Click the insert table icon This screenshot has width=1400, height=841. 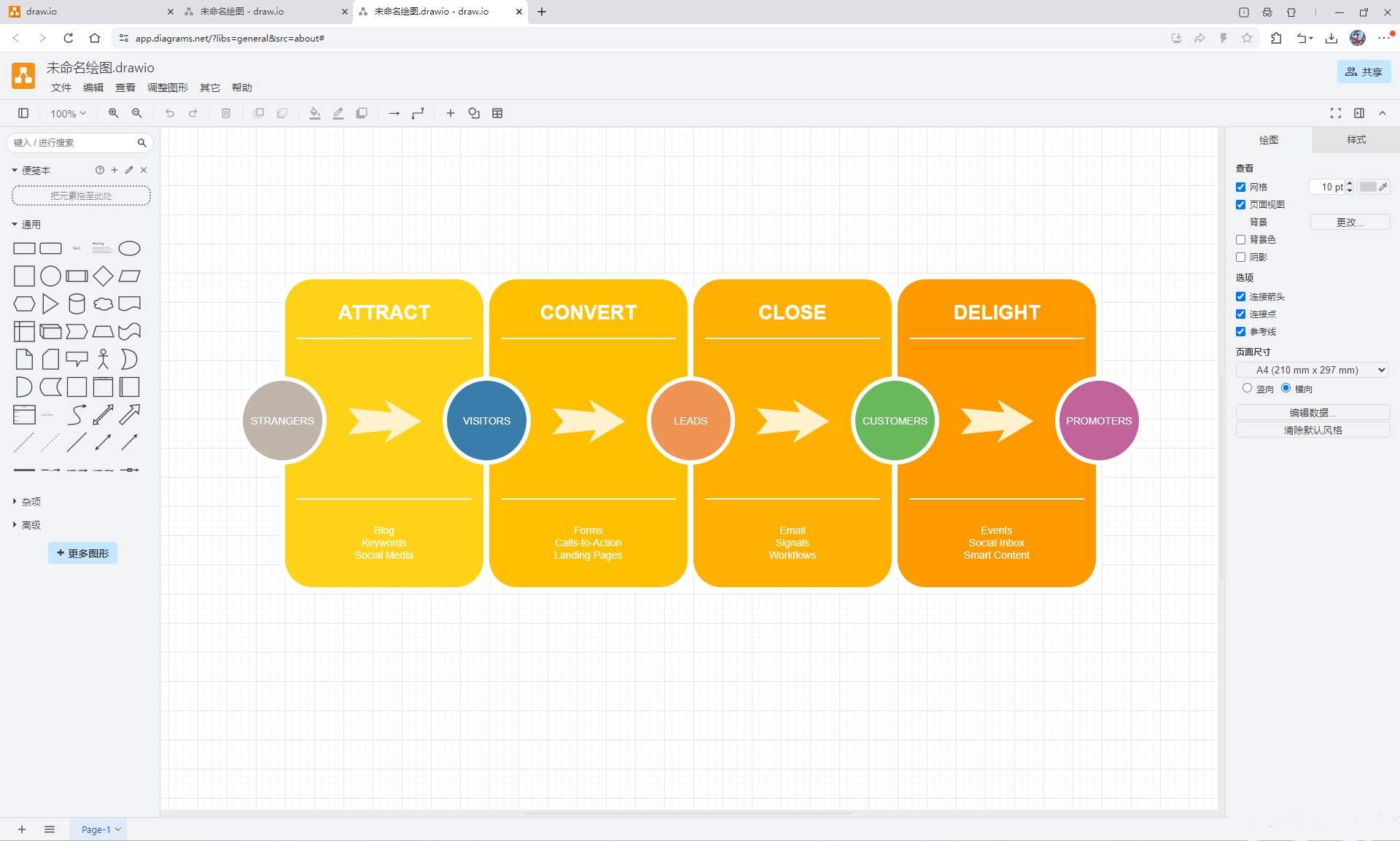click(x=497, y=113)
